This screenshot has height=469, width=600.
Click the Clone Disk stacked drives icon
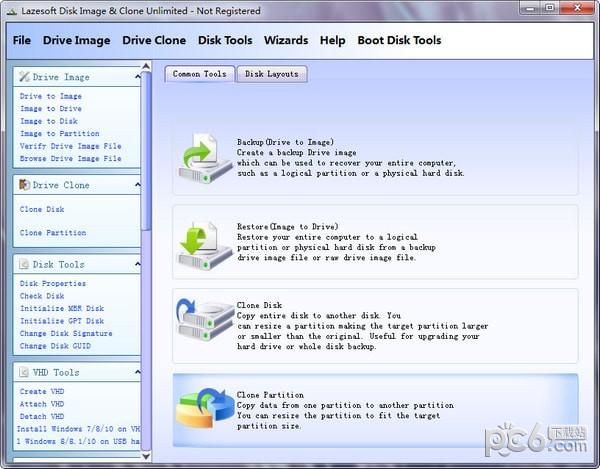click(205, 319)
